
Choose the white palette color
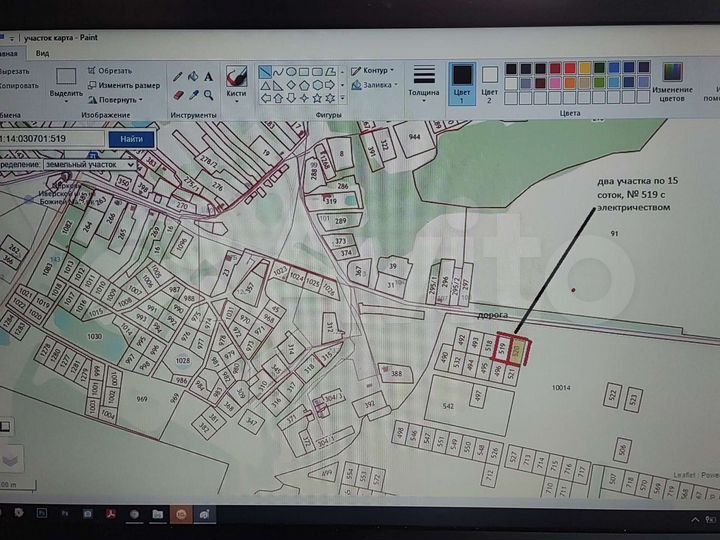[x=511, y=83]
